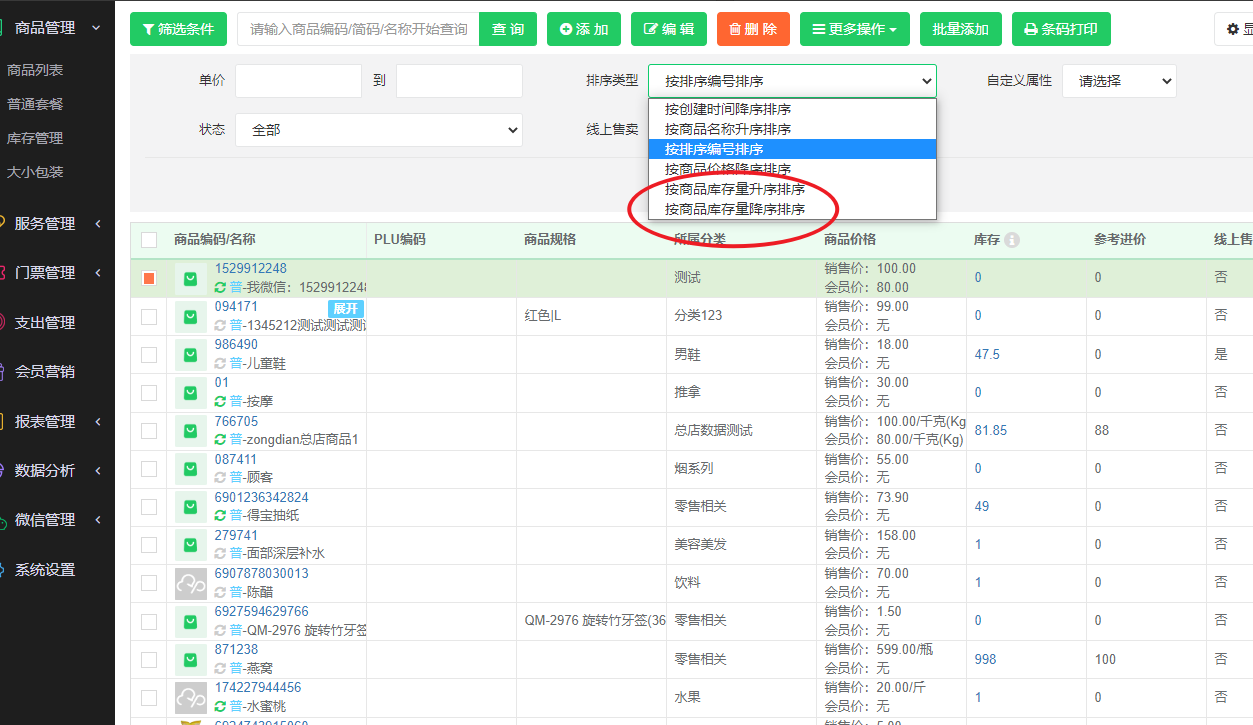Click the product search input field
Screen dimensions: 1253x725
[358, 29]
